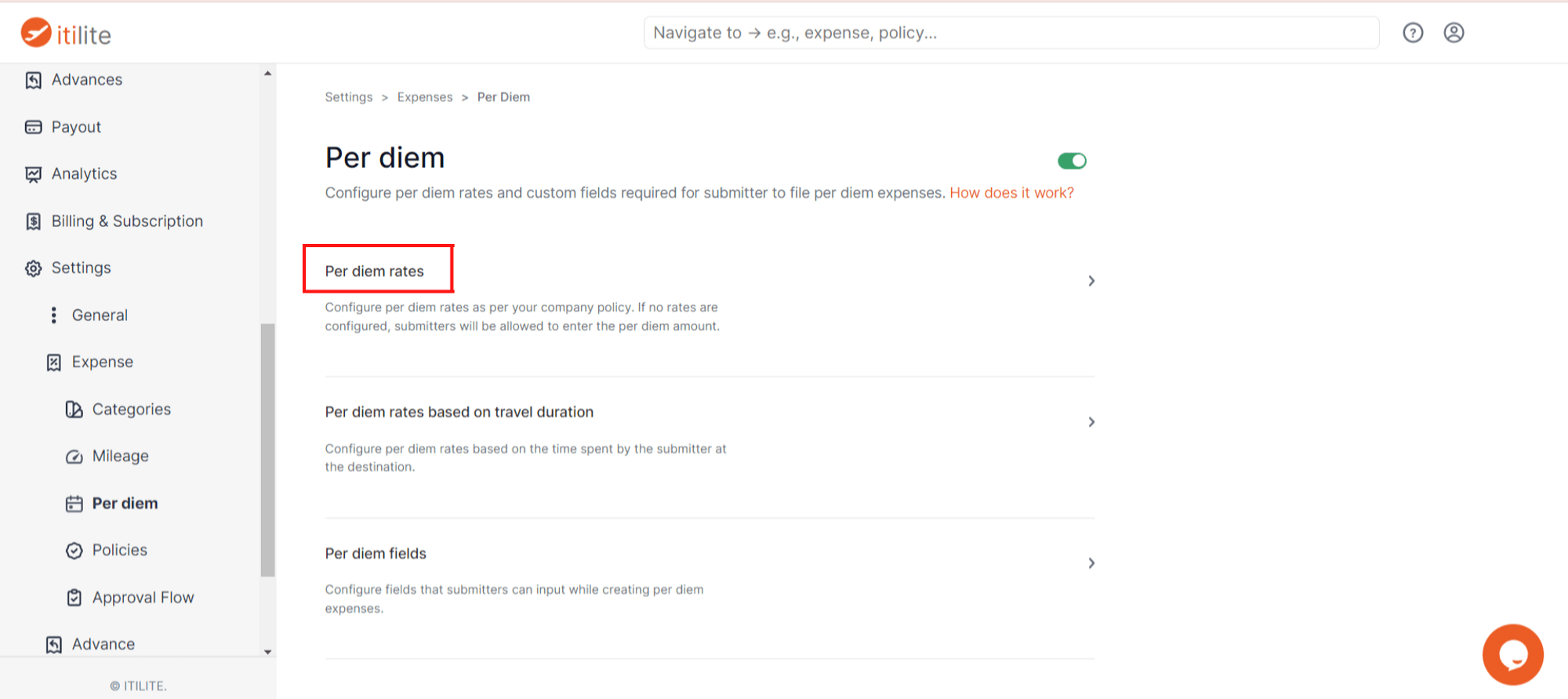This screenshot has width=1568, height=699.
Task: Click the Payout card icon
Action: [x=33, y=127]
